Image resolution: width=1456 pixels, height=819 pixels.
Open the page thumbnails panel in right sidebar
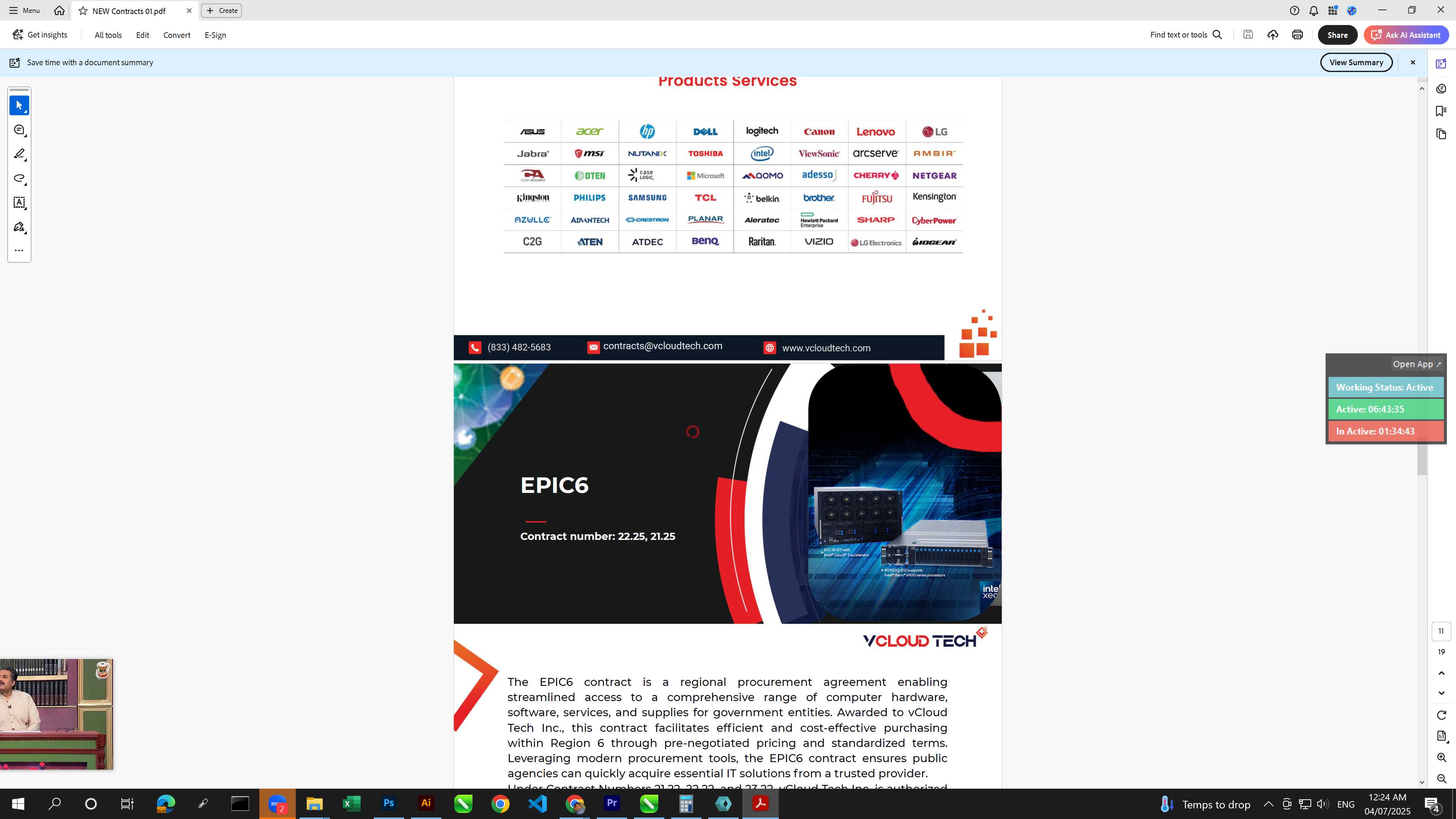tap(1441, 134)
